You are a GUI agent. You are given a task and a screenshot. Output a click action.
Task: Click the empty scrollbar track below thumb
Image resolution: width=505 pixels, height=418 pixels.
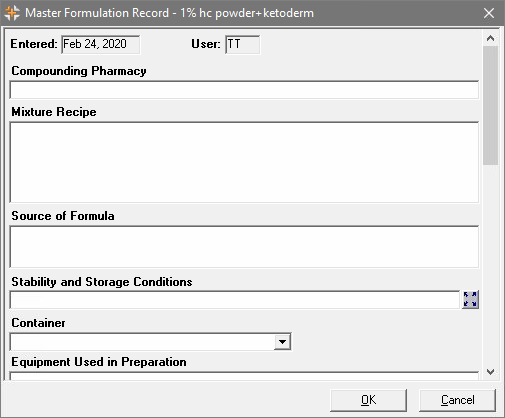pos(490,264)
